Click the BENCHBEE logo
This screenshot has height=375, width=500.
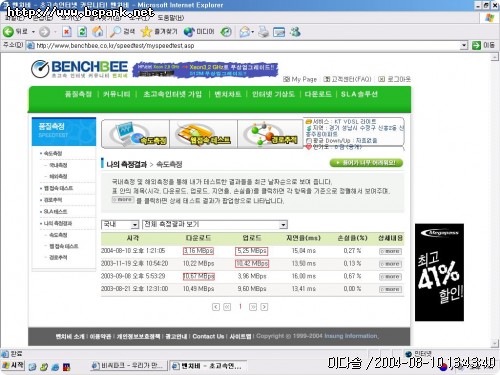[79, 69]
